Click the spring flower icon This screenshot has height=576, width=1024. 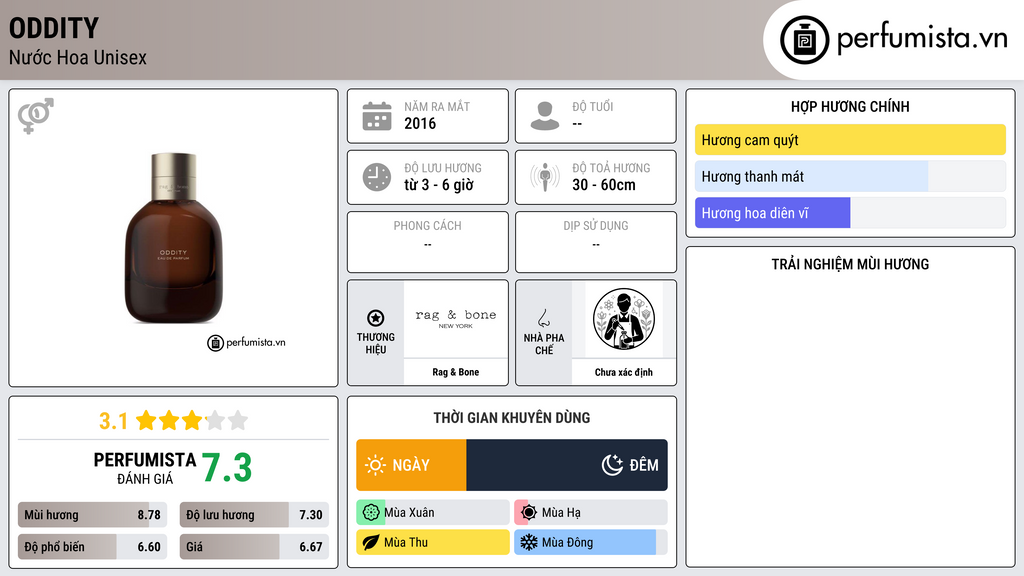371,513
